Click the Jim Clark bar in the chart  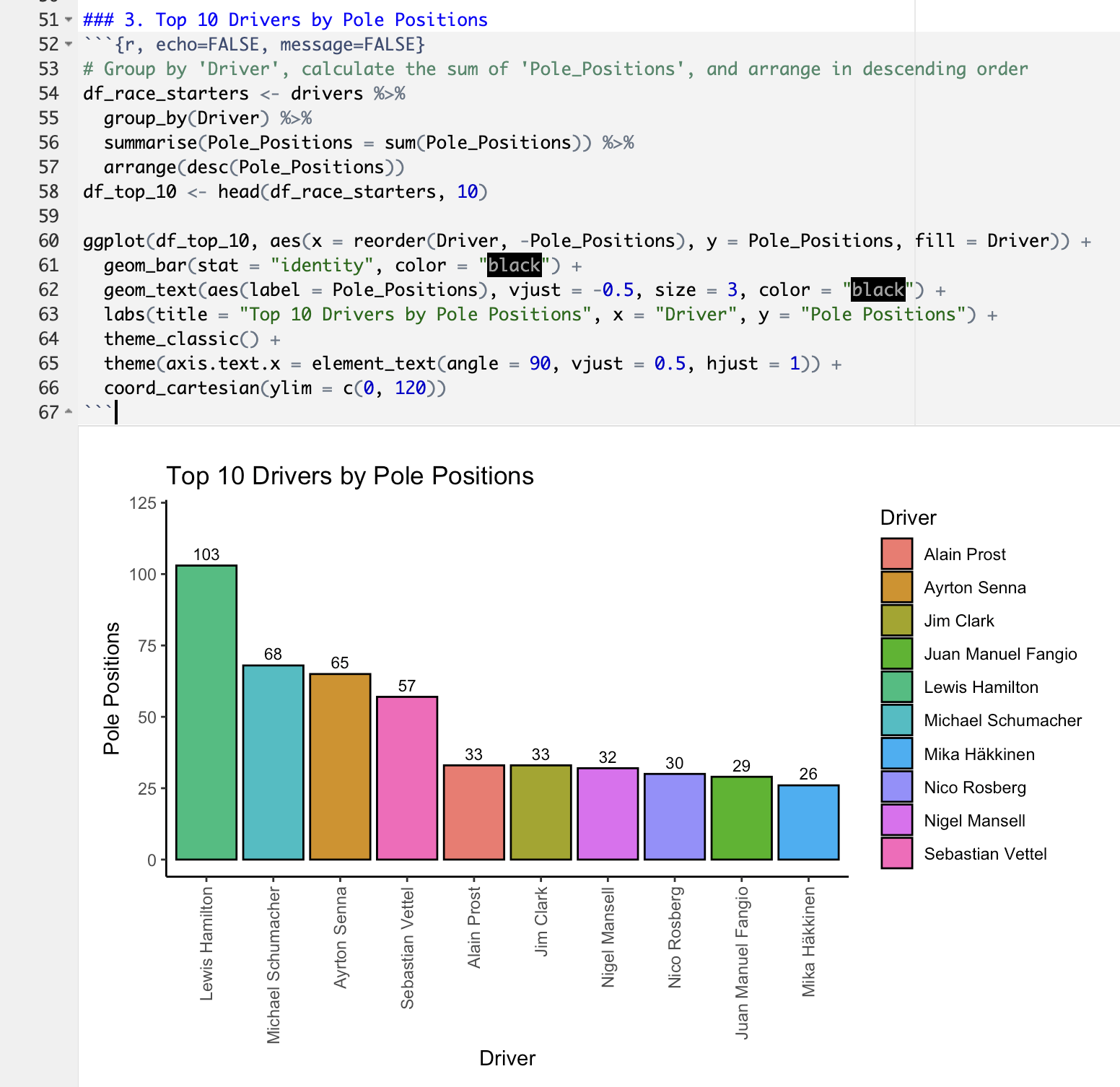pyautogui.click(x=541, y=812)
